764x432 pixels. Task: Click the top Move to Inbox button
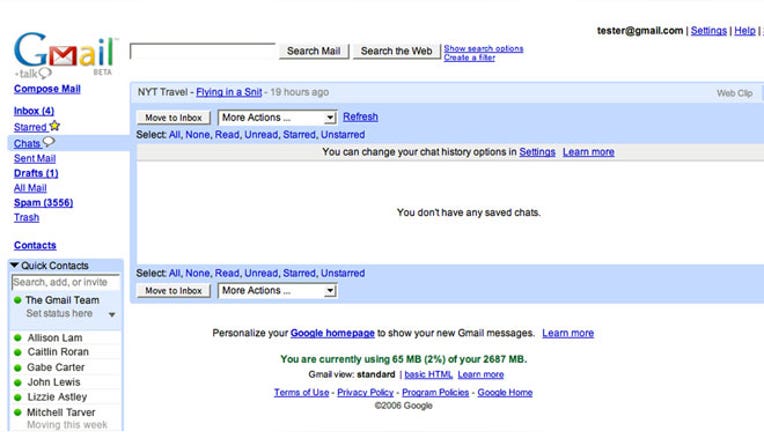coord(173,118)
